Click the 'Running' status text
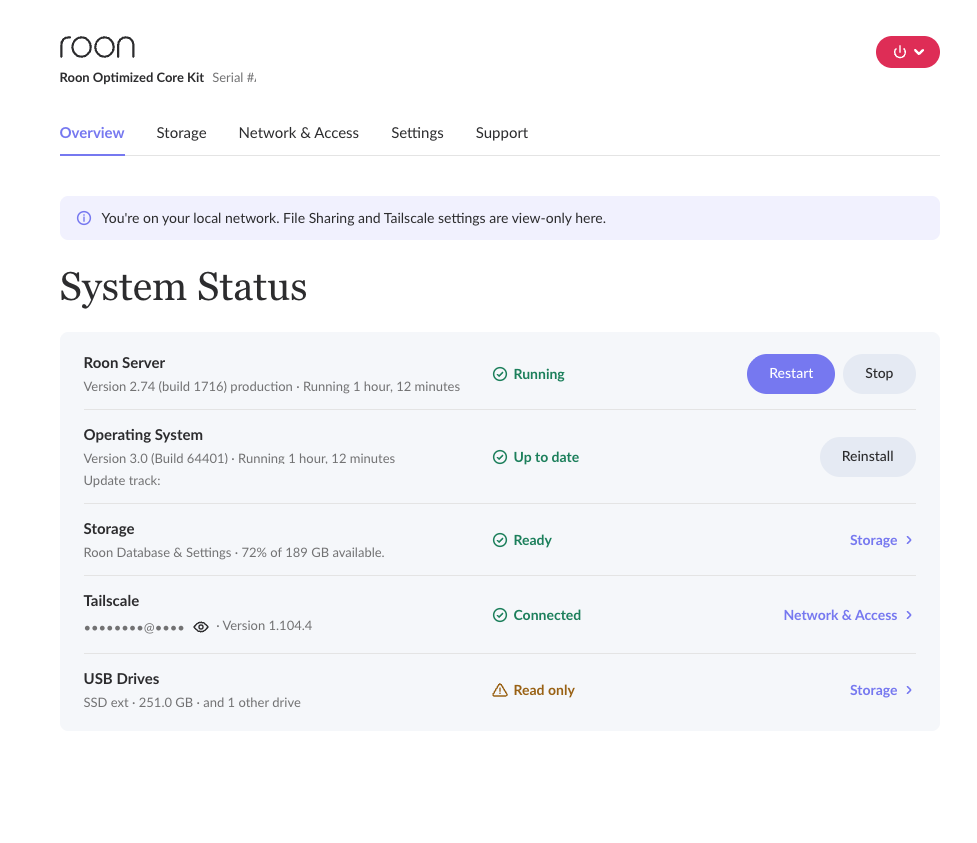 (x=539, y=374)
